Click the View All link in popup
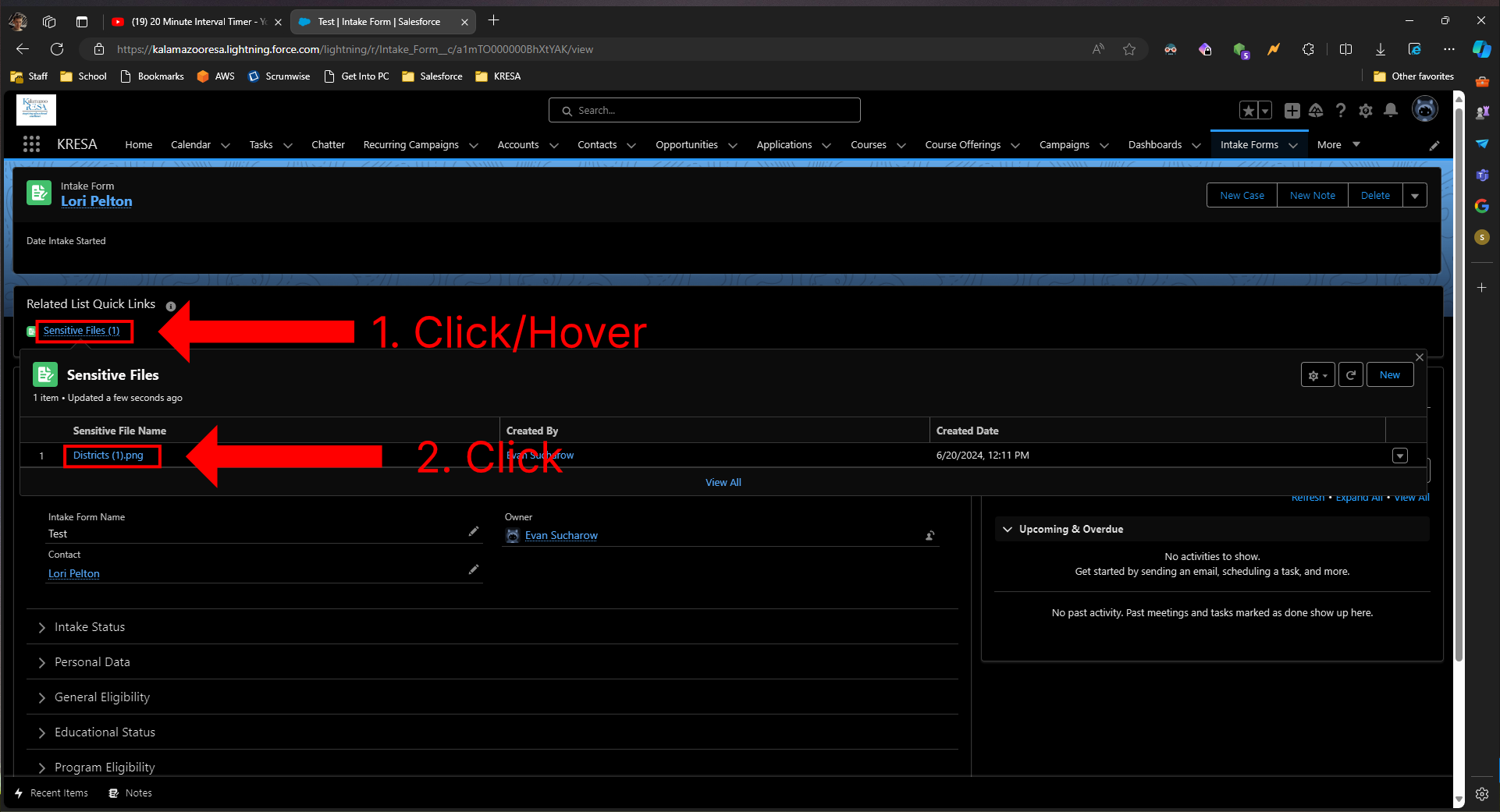Screen dimensions: 1500x812 click(x=723, y=483)
